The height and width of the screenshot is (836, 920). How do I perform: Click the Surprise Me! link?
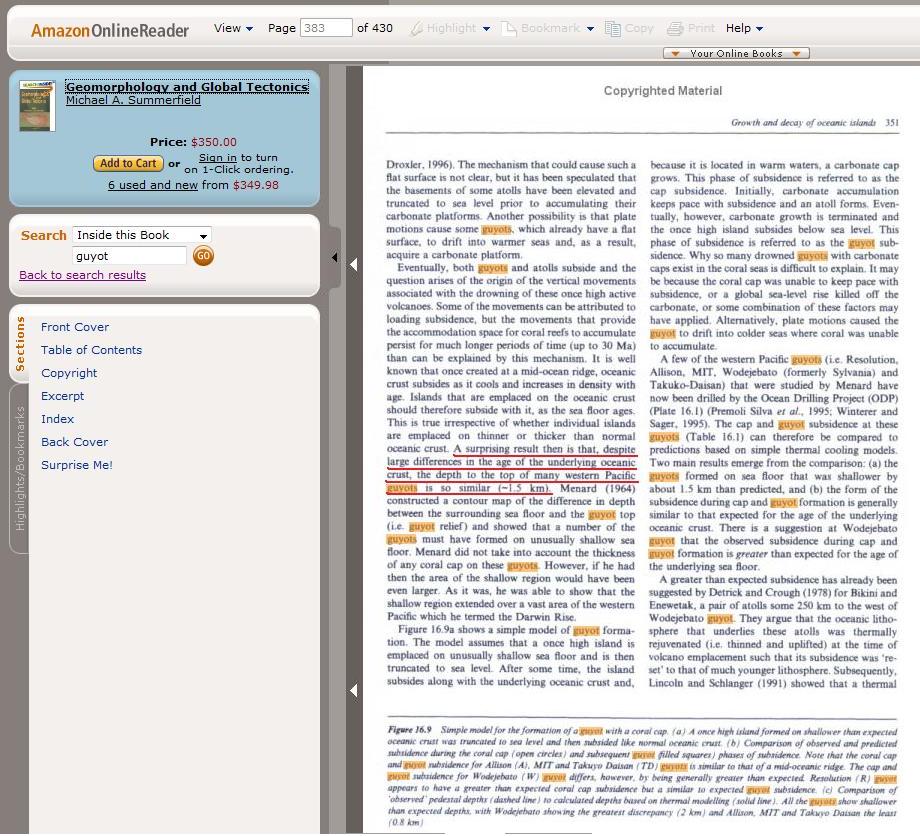click(x=77, y=465)
